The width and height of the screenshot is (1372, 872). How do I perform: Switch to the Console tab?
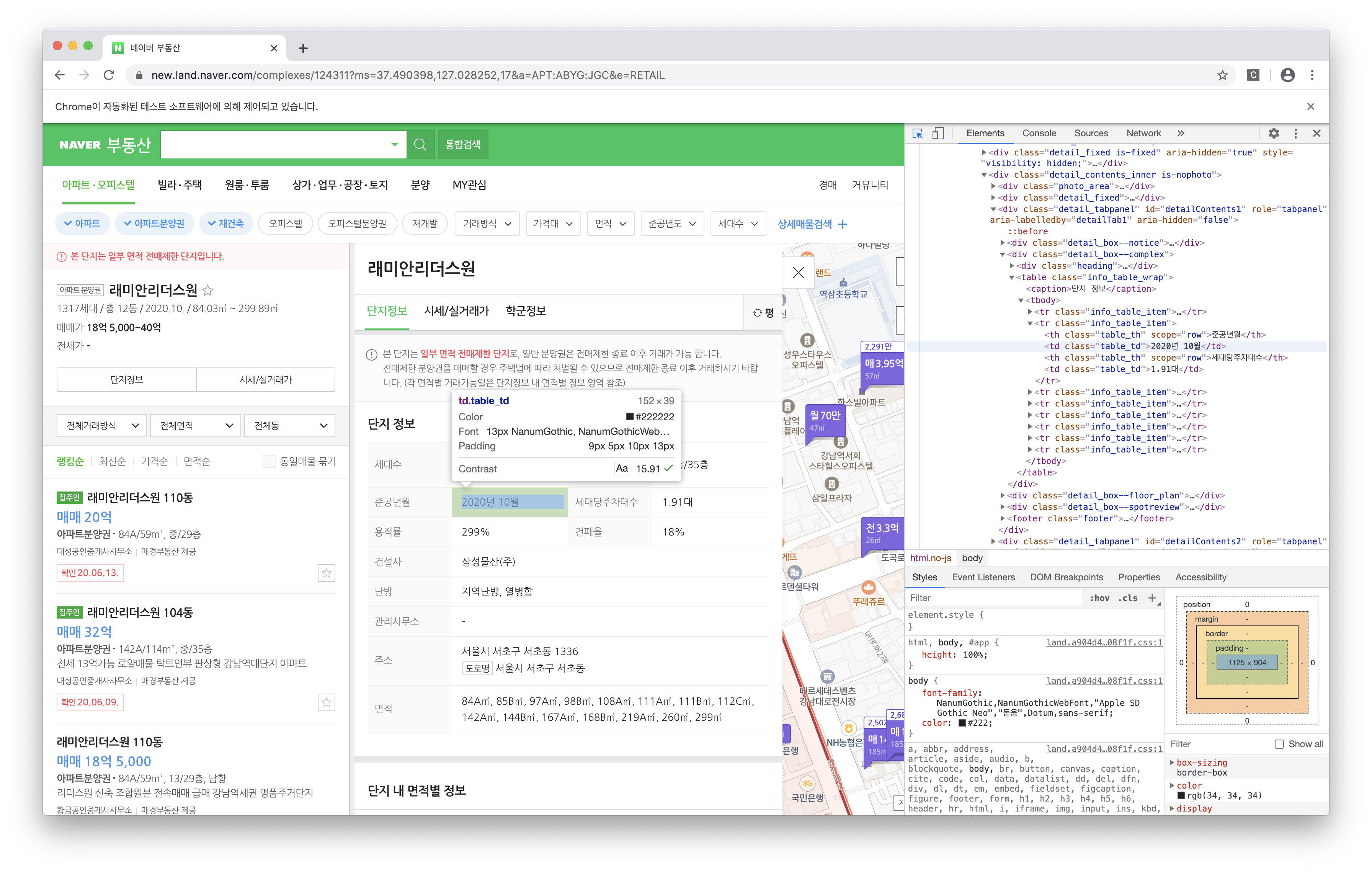[x=1039, y=133]
